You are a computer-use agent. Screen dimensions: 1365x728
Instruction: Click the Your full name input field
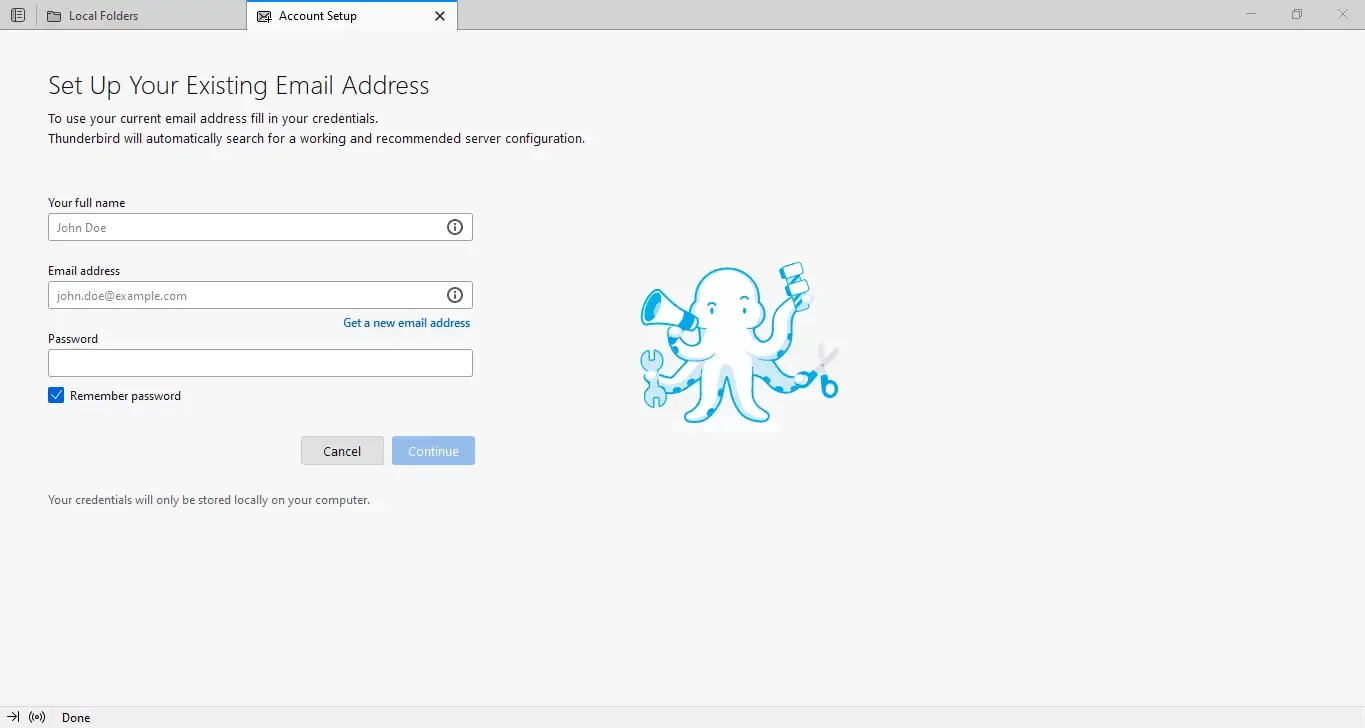(260, 227)
